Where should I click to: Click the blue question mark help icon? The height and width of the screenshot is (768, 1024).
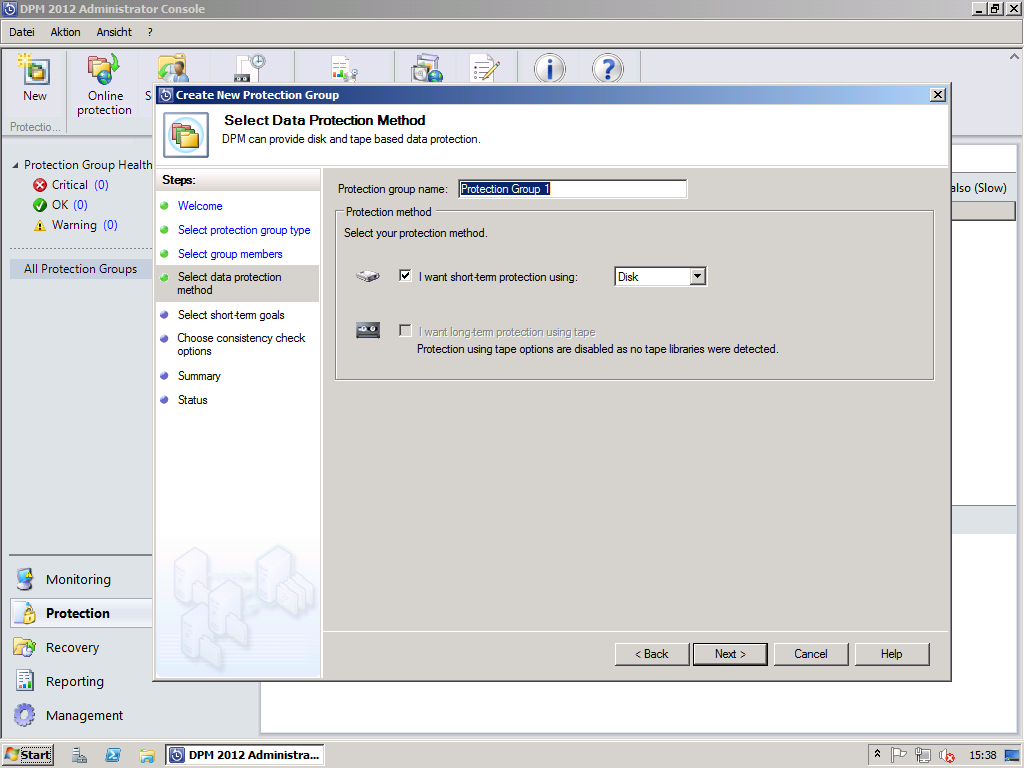(607, 68)
